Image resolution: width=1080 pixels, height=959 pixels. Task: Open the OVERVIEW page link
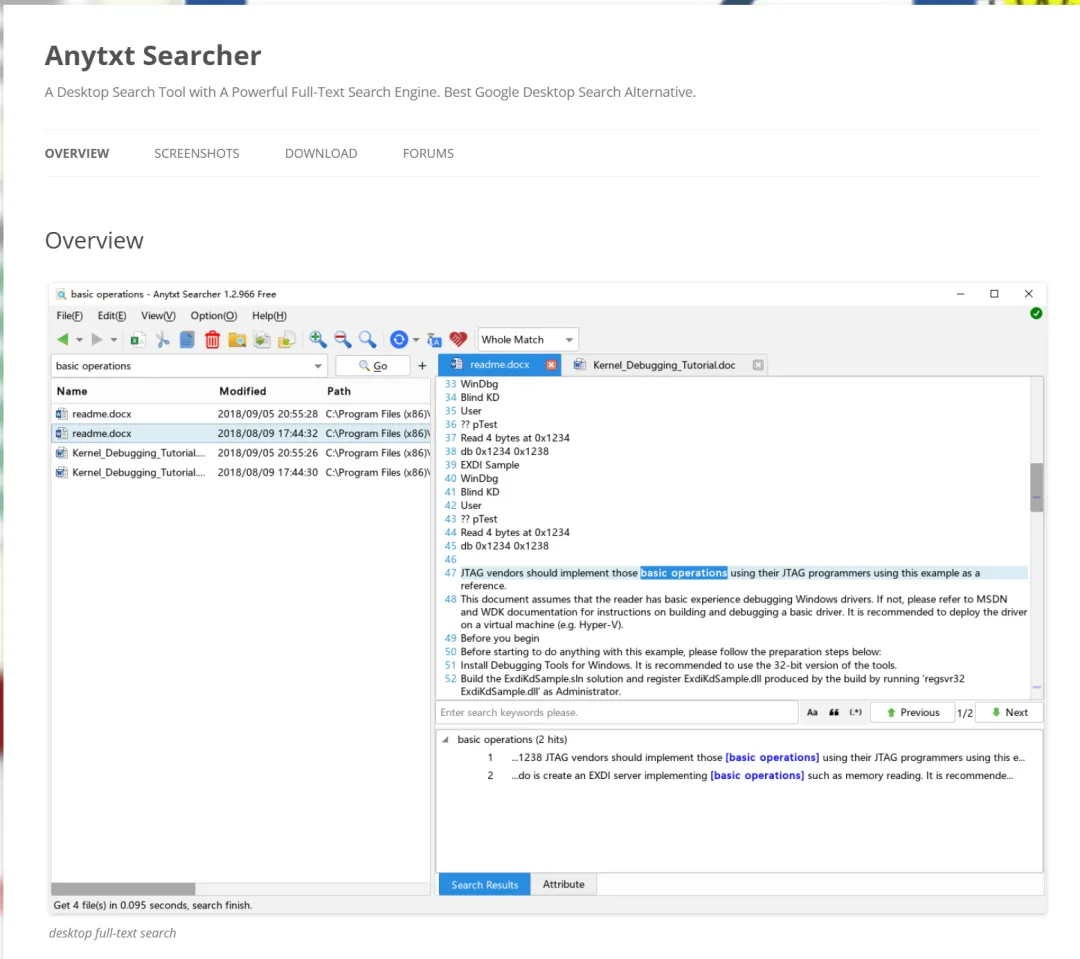[x=77, y=154]
